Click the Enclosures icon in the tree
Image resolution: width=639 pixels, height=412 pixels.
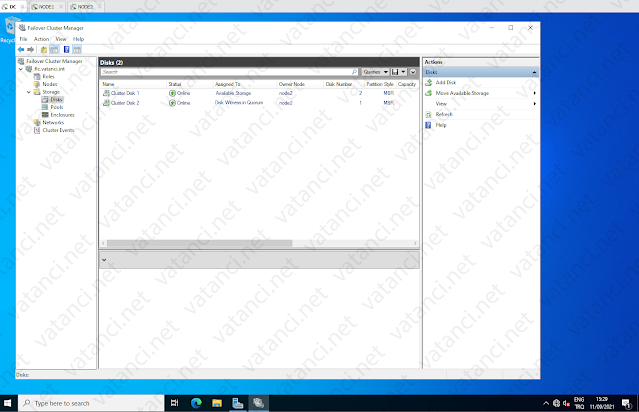pyautogui.click(x=45, y=115)
